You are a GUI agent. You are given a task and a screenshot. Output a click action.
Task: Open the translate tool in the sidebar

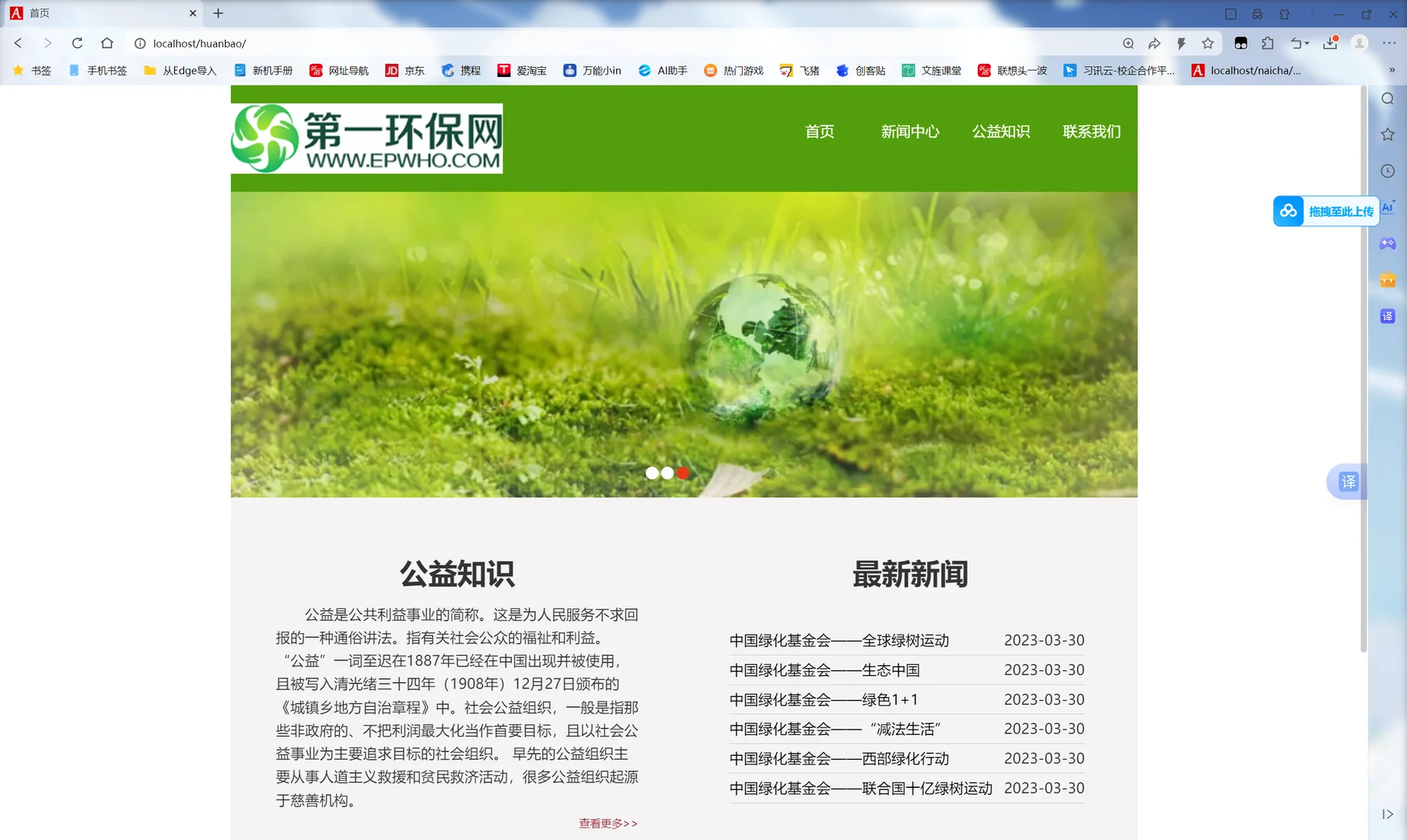1388,316
